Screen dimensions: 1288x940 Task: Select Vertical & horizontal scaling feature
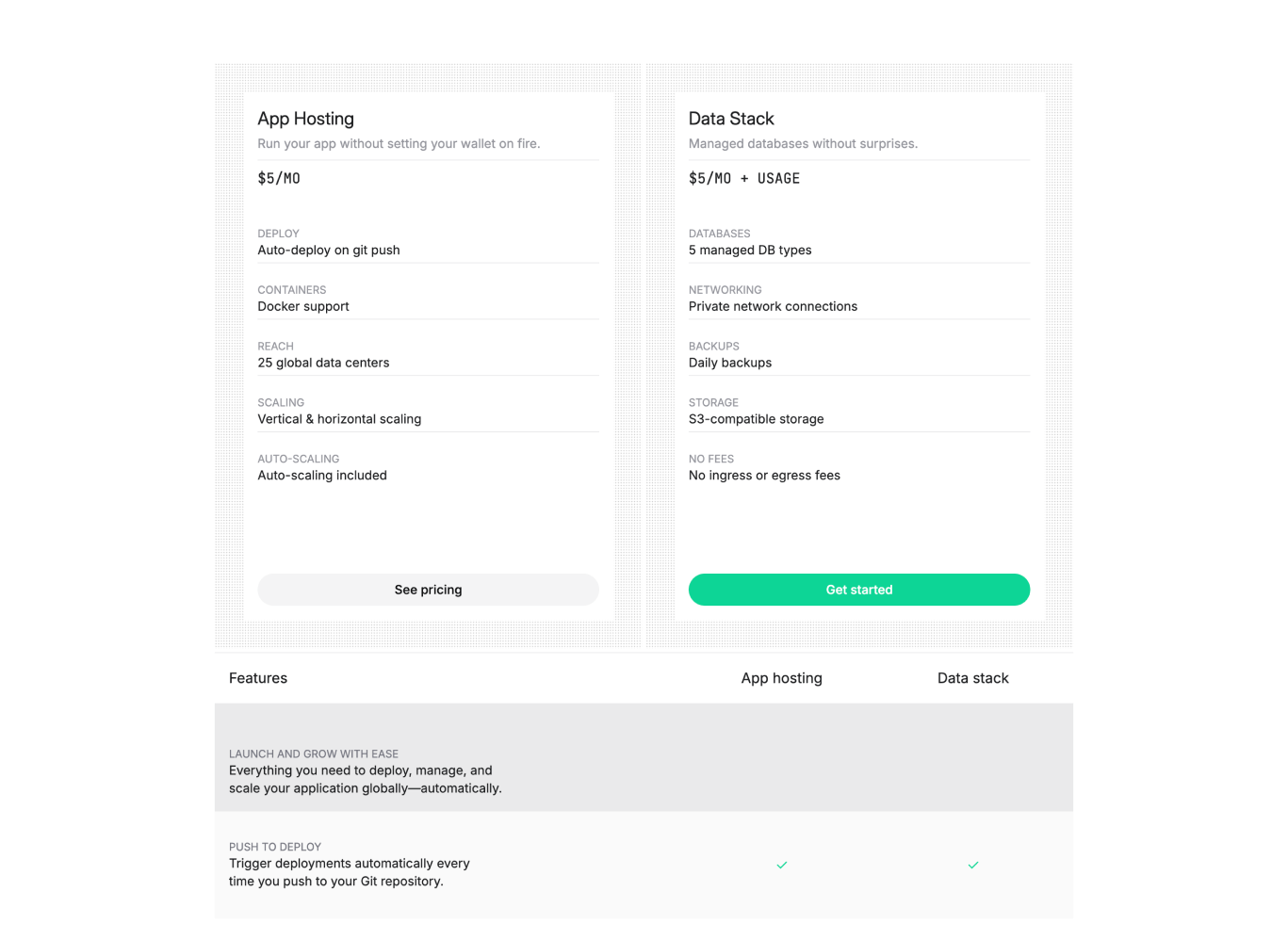[339, 419]
